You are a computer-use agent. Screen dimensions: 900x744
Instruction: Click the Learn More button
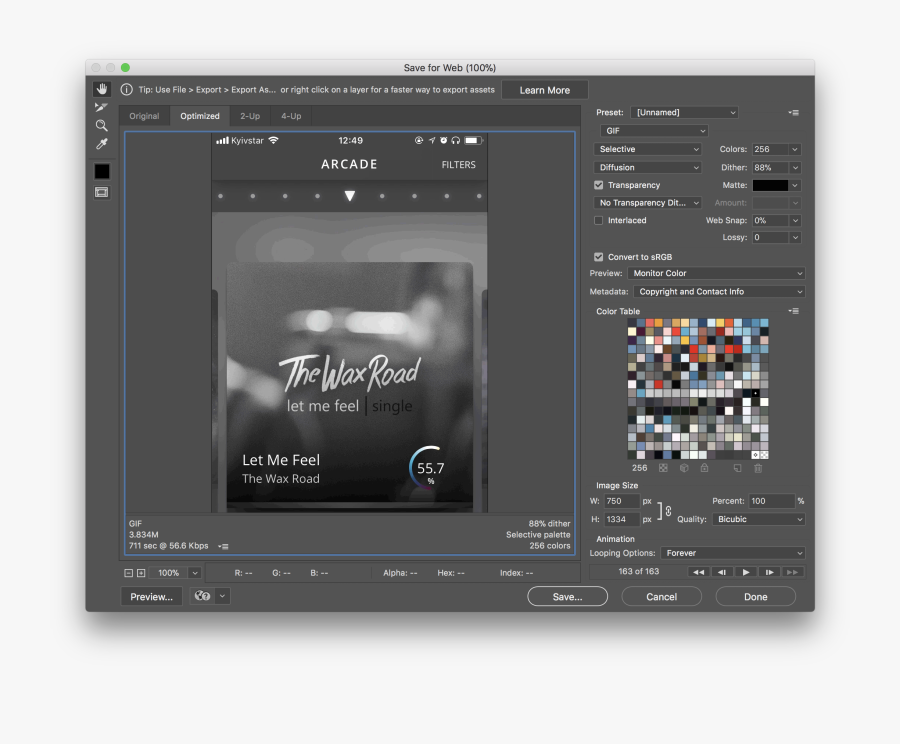click(544, 89)
